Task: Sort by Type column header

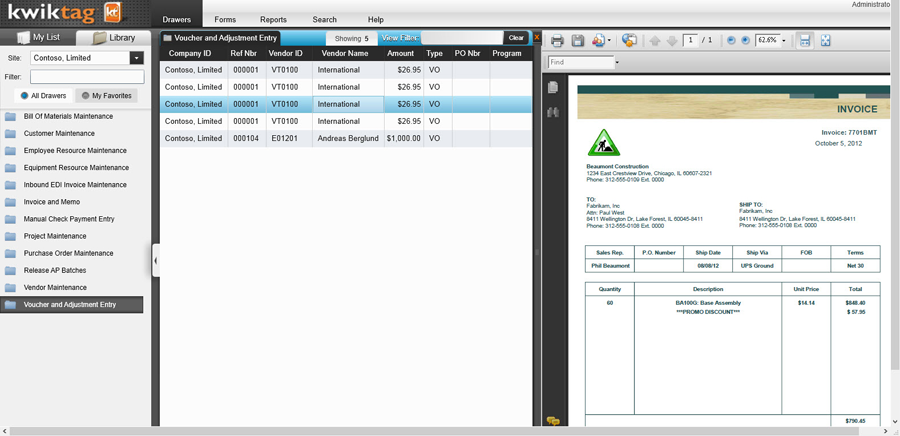Action: coord(435,53)
